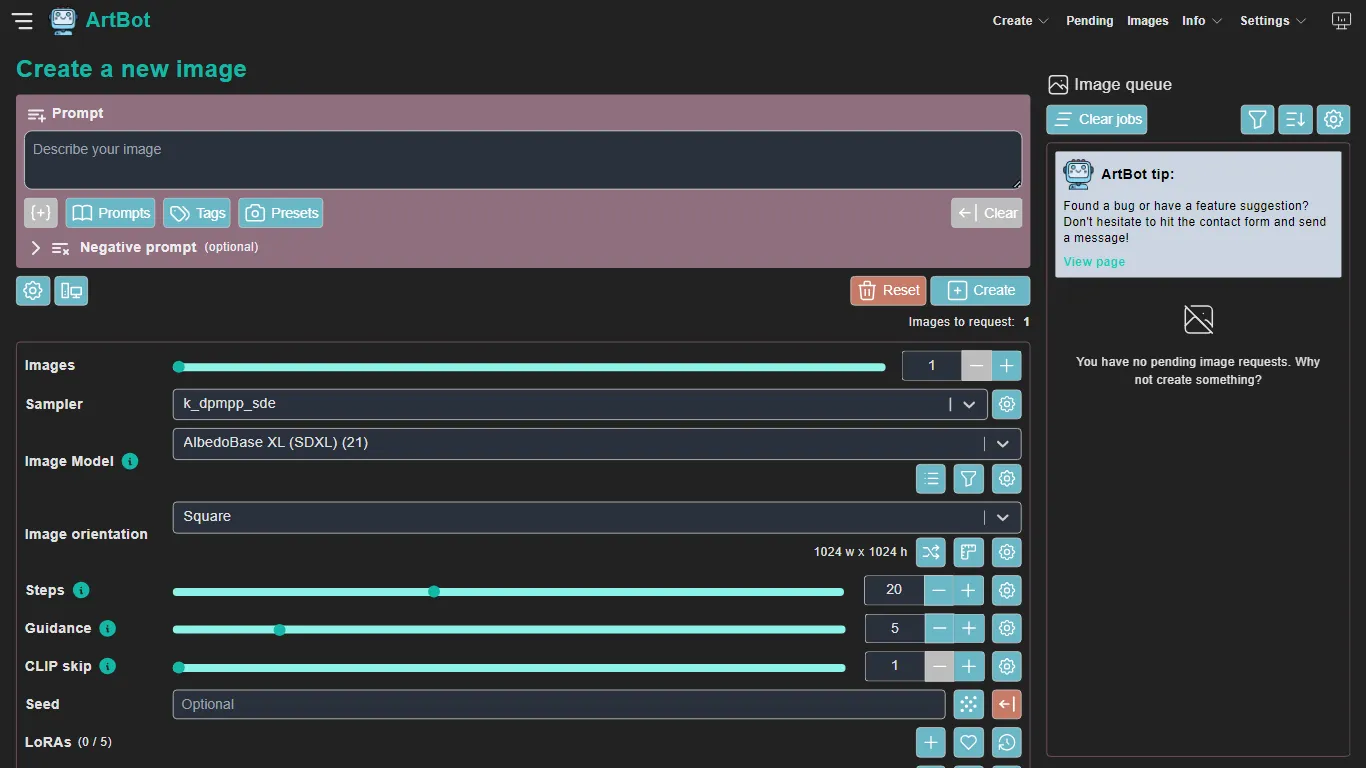Expand the Negative prompt section
1366x768 pixels.
point(36,247)
